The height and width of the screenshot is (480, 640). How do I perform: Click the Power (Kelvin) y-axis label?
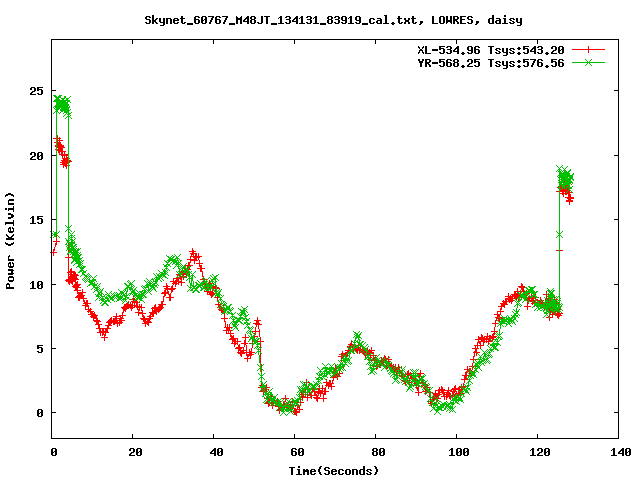coord(10,241)
